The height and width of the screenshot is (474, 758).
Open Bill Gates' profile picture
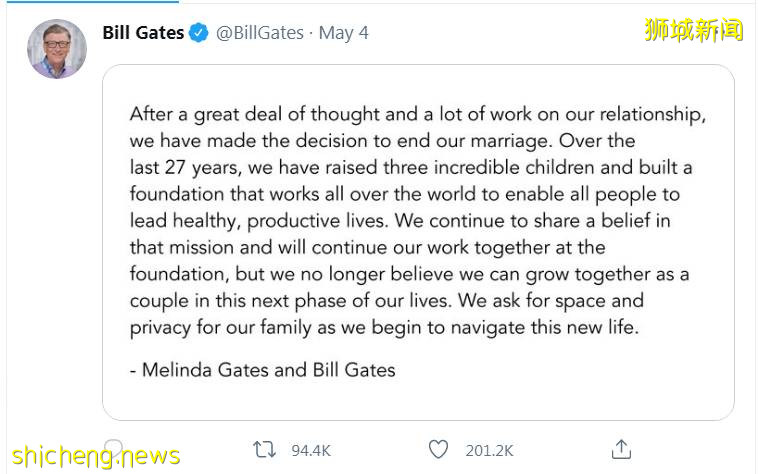(56, 48)
